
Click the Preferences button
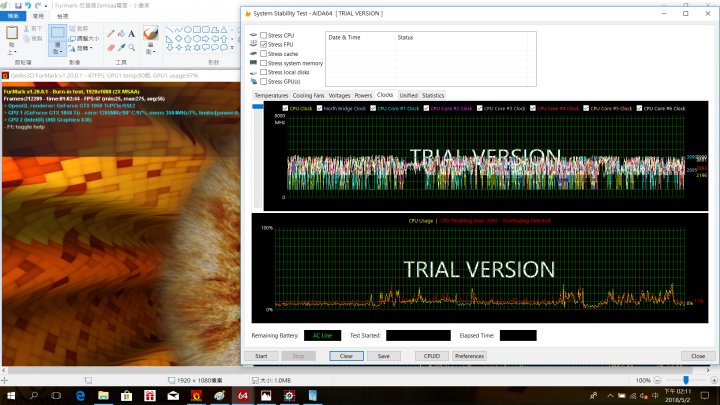coord(469,356)
